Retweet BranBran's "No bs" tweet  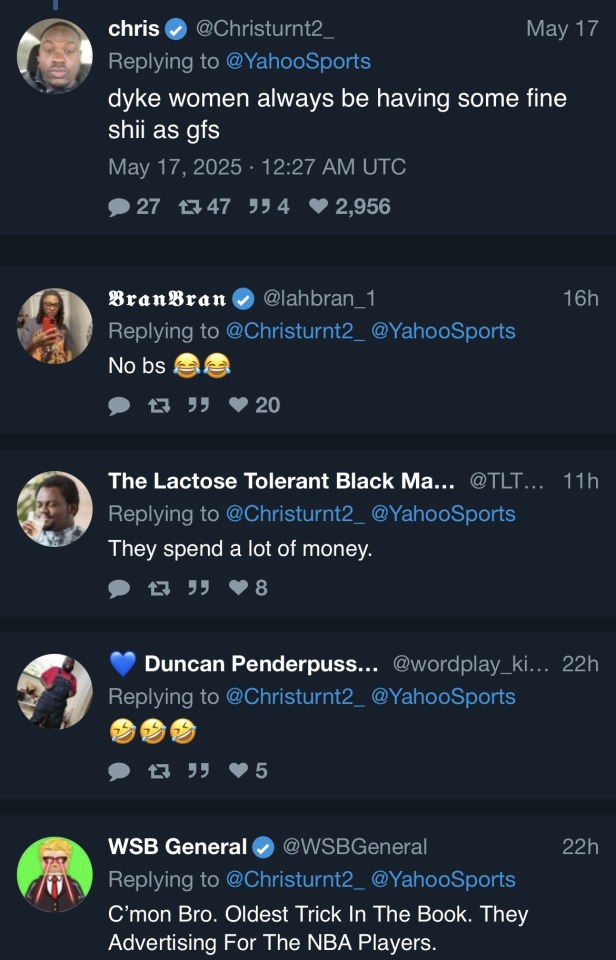pos(158,405)
